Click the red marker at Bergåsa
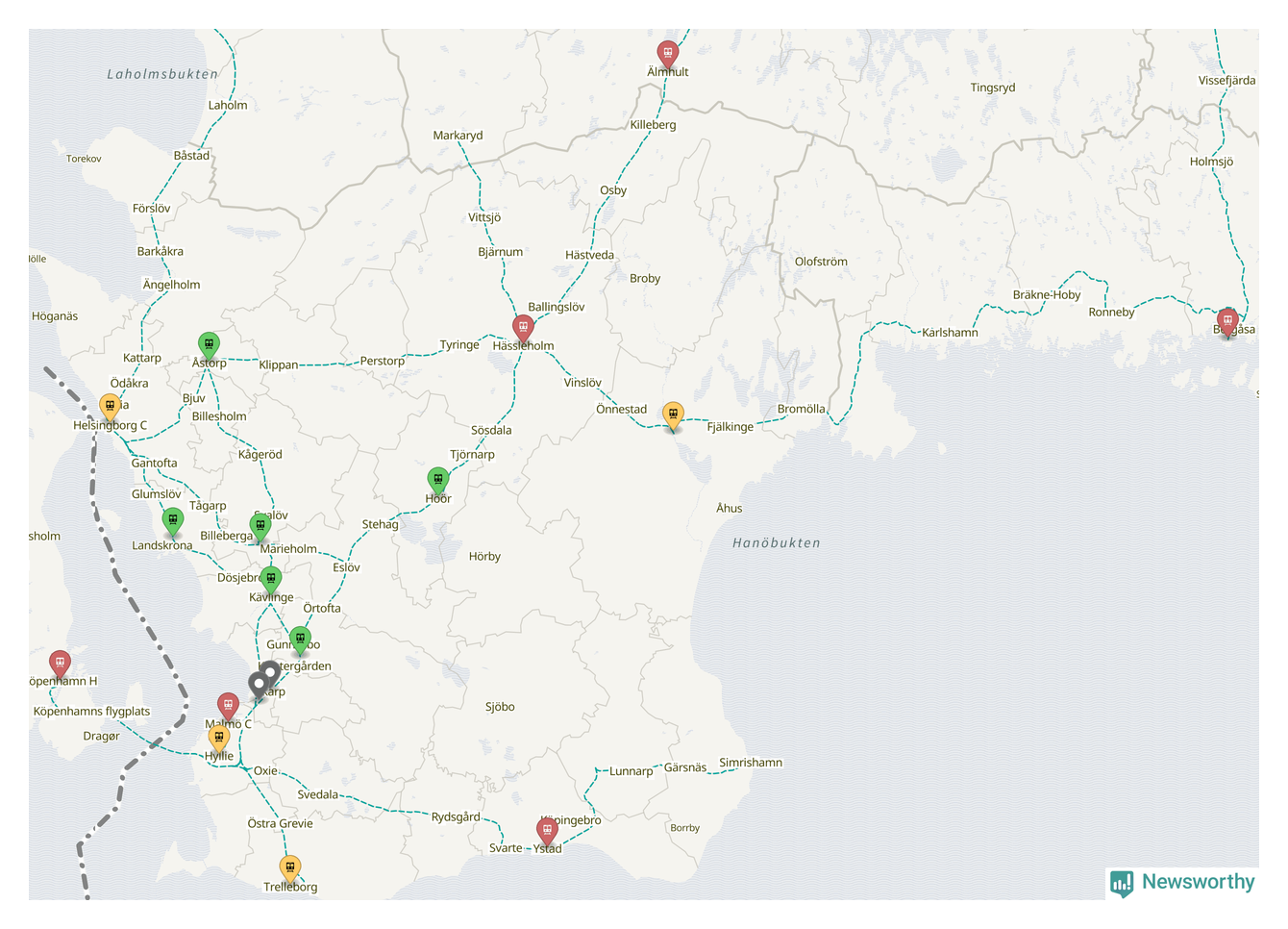The height and width of the screenshot is (929, 1288). pos(1227,322)
